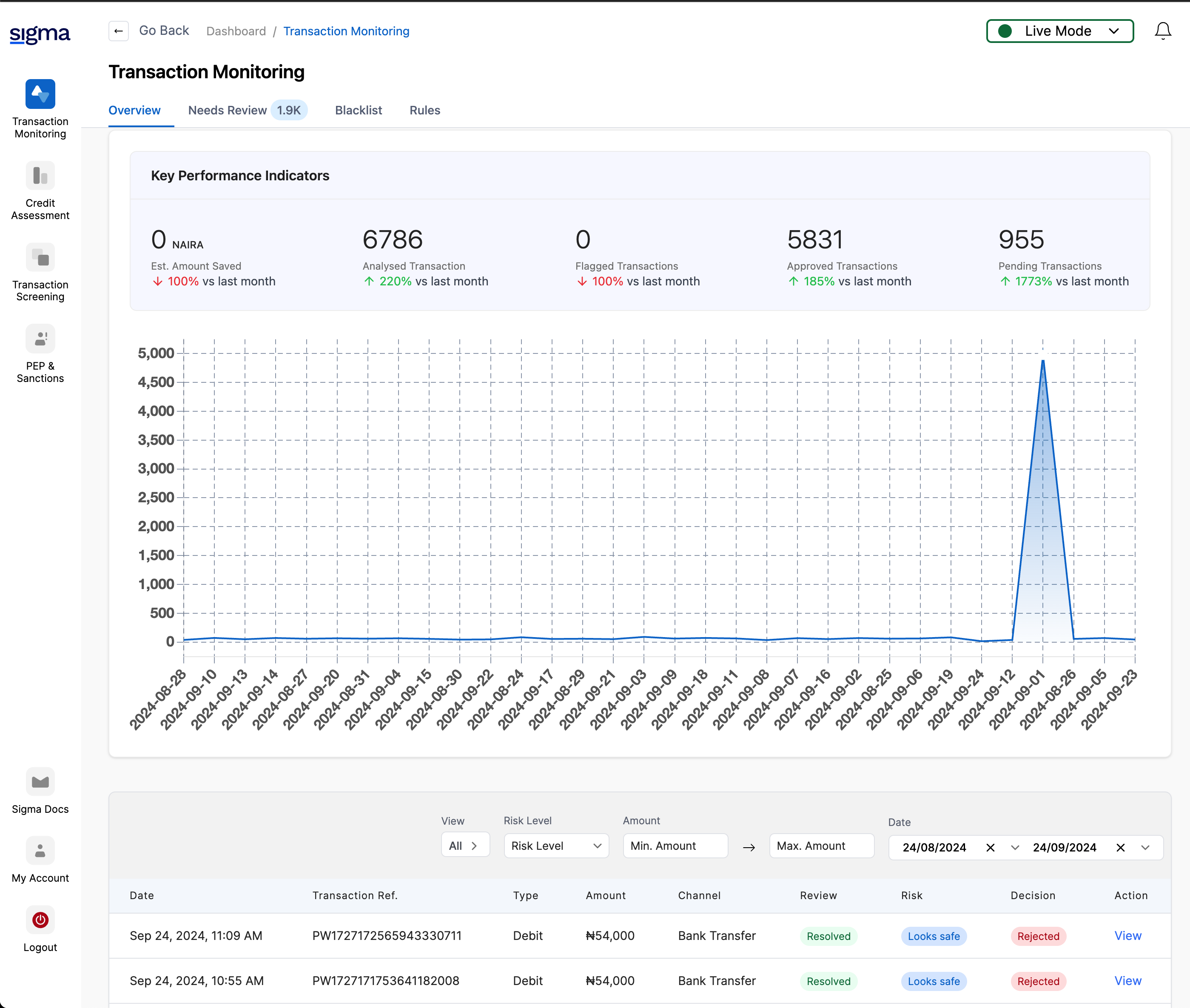Open Sigma Docs icon
Image resolution: width=1190 pixels, height=1008 pixels.
point(40,782)
